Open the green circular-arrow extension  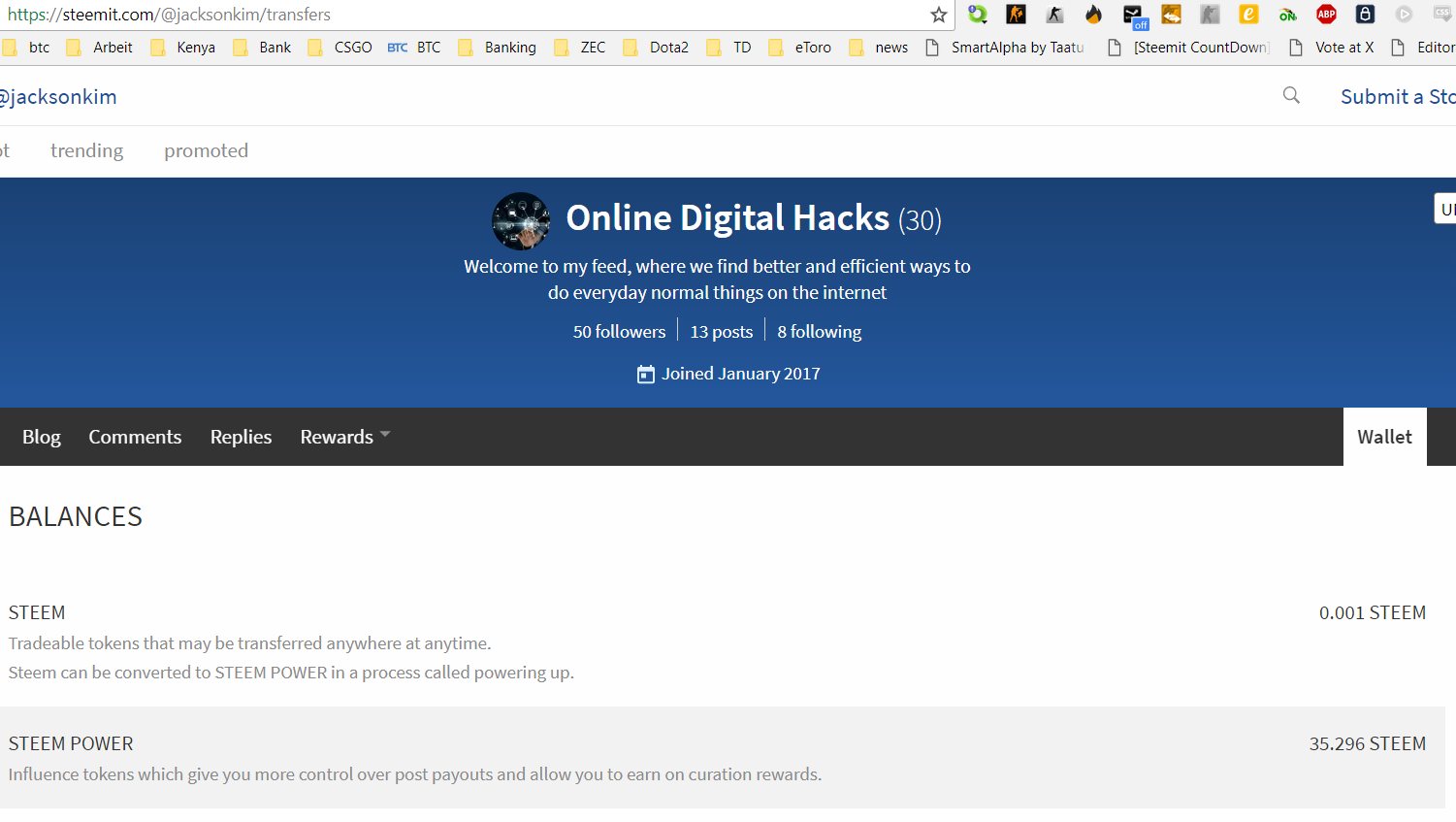(978, 15)
